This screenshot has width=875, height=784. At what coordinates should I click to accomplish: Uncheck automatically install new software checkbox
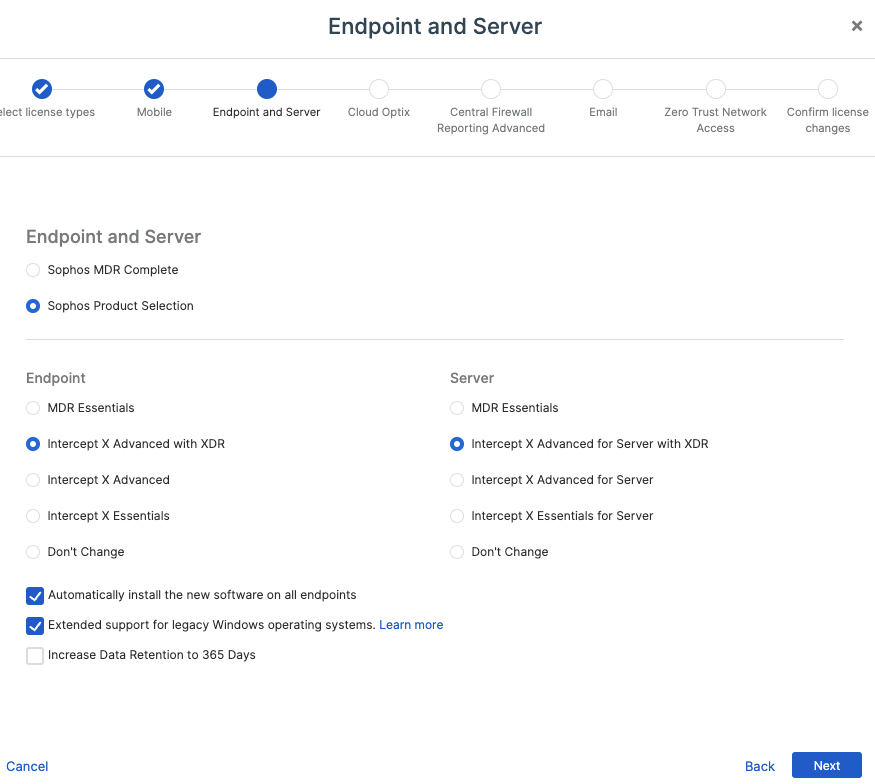[35, 596]
